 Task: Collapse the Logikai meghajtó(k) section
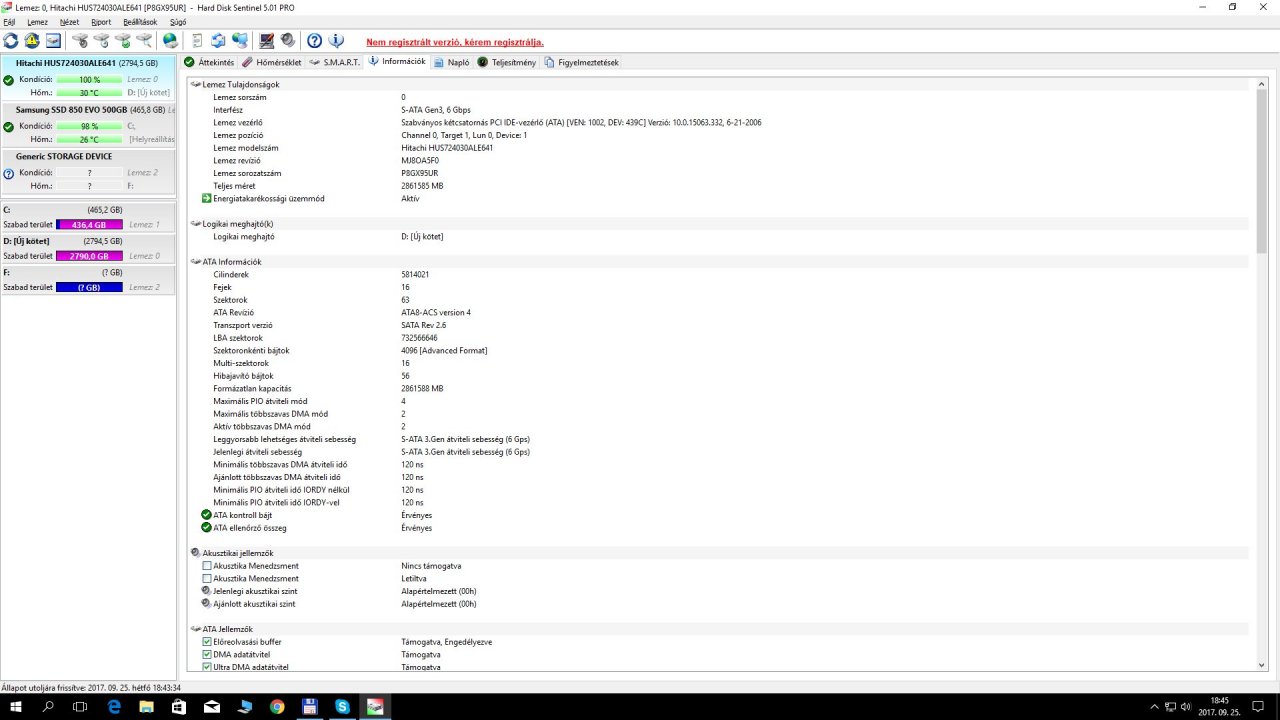point(195,224)
